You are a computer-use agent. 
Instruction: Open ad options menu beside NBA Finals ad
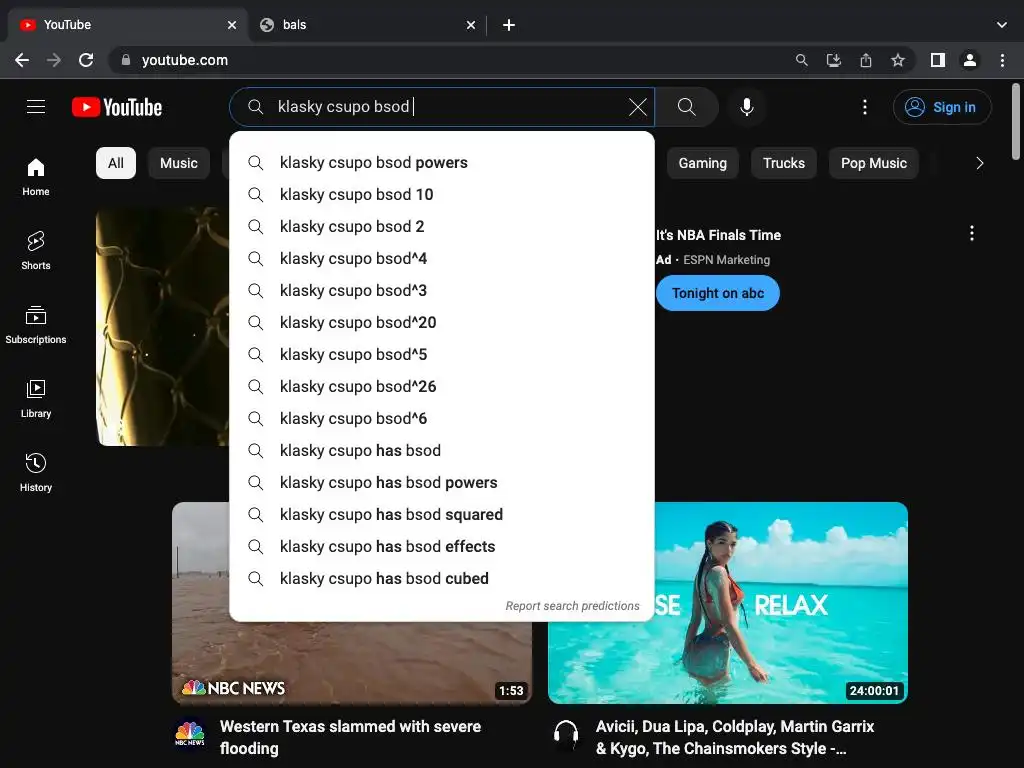972,233
